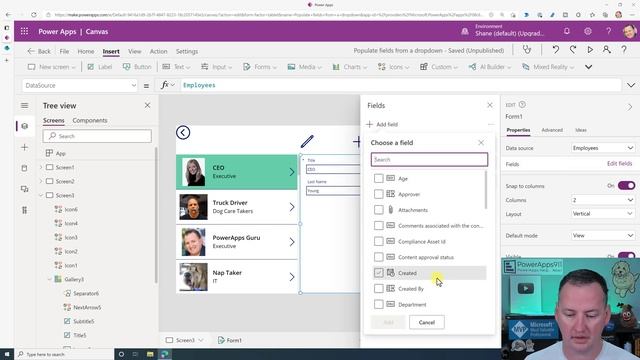Open the Layout Vertical dropdown
This screenshot has width=640, height=360.
click(x=603, y=213)
